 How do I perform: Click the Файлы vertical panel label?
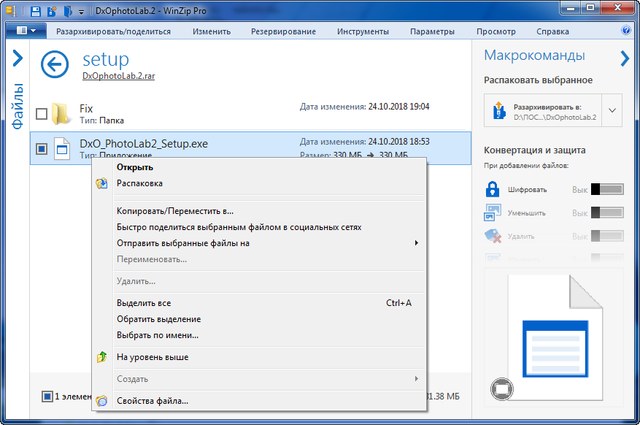tap(17, 106)
